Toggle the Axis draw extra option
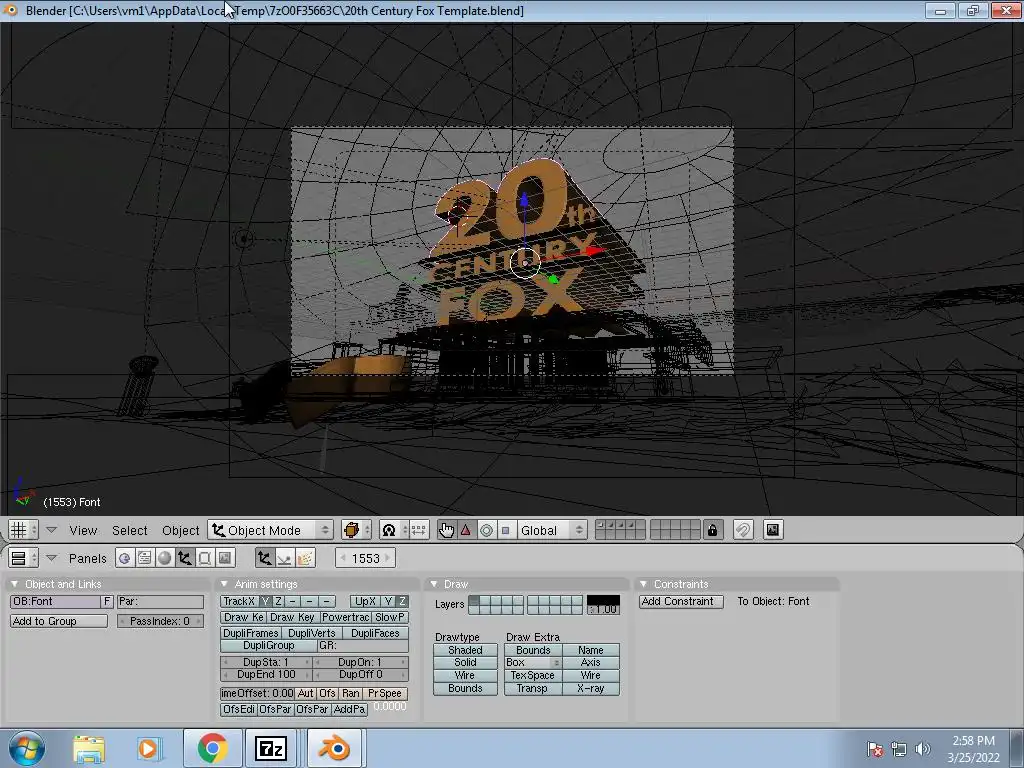The width and height of the screenshot is (1024, 768). tap(590, 662)
